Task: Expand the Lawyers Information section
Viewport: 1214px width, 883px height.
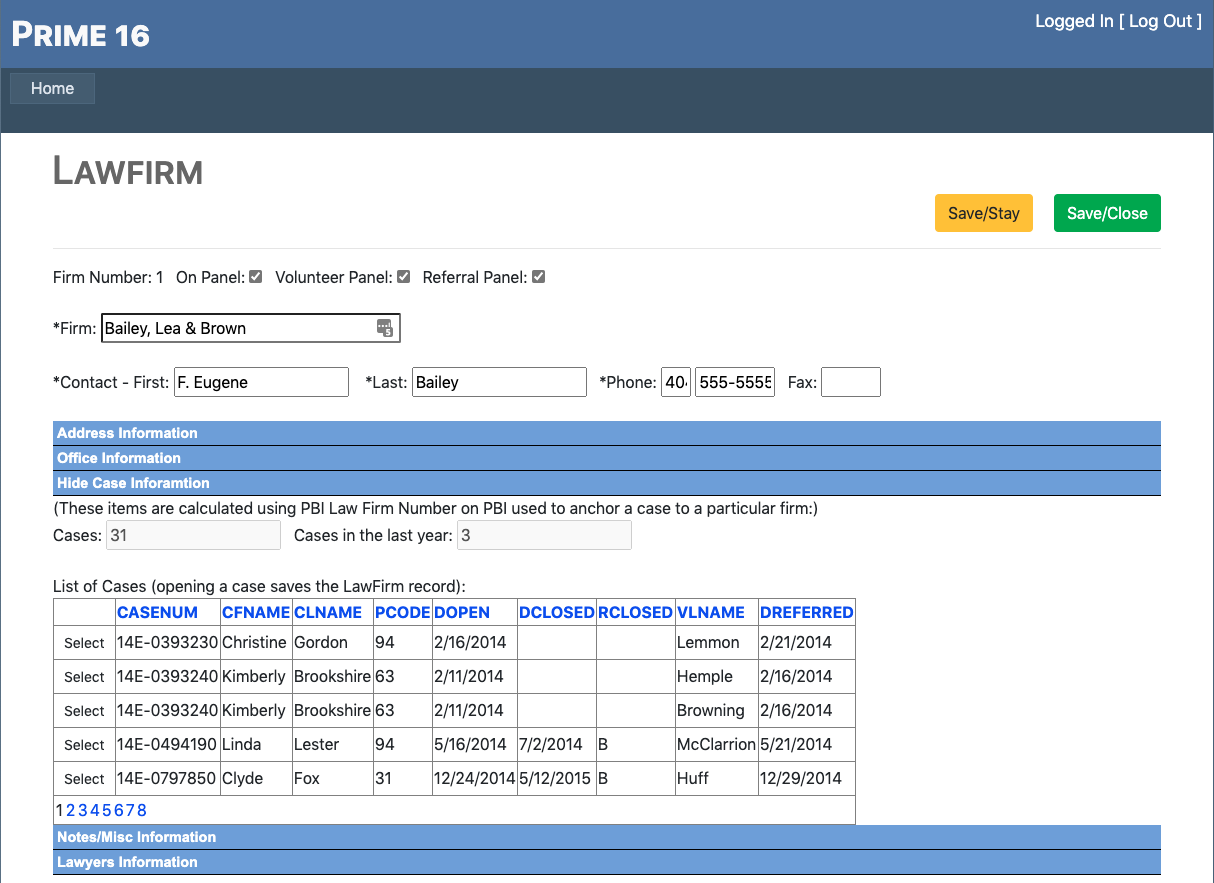Action: pos(127,862)
